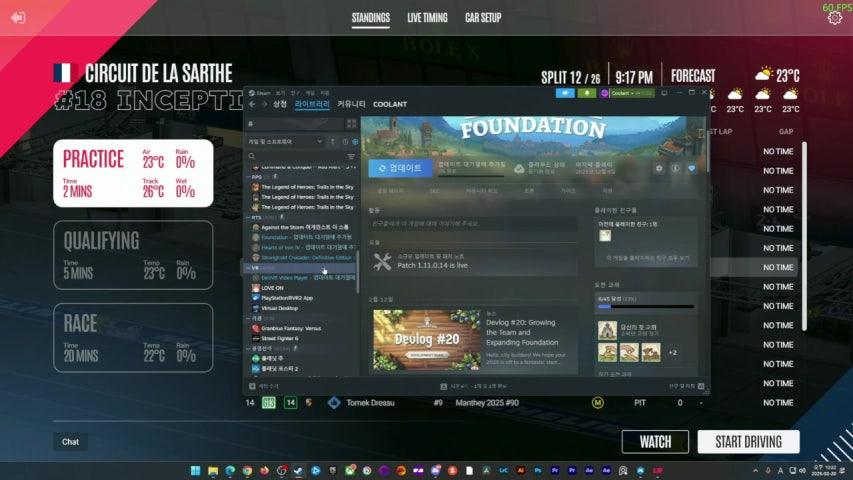Open the COOLANT profile tab in Steam
Viewport: 853px width, 480px height.
click(x=390, y=104)
